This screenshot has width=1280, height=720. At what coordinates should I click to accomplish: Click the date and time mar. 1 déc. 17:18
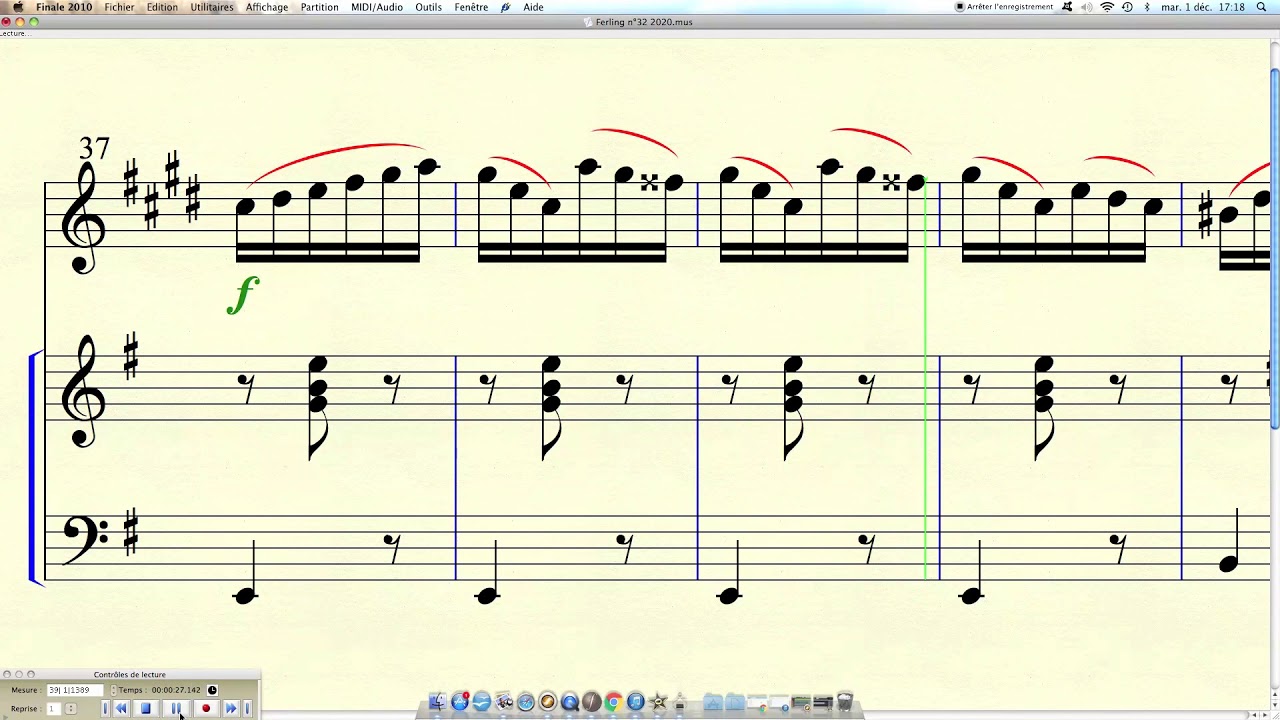point(1203,7)
